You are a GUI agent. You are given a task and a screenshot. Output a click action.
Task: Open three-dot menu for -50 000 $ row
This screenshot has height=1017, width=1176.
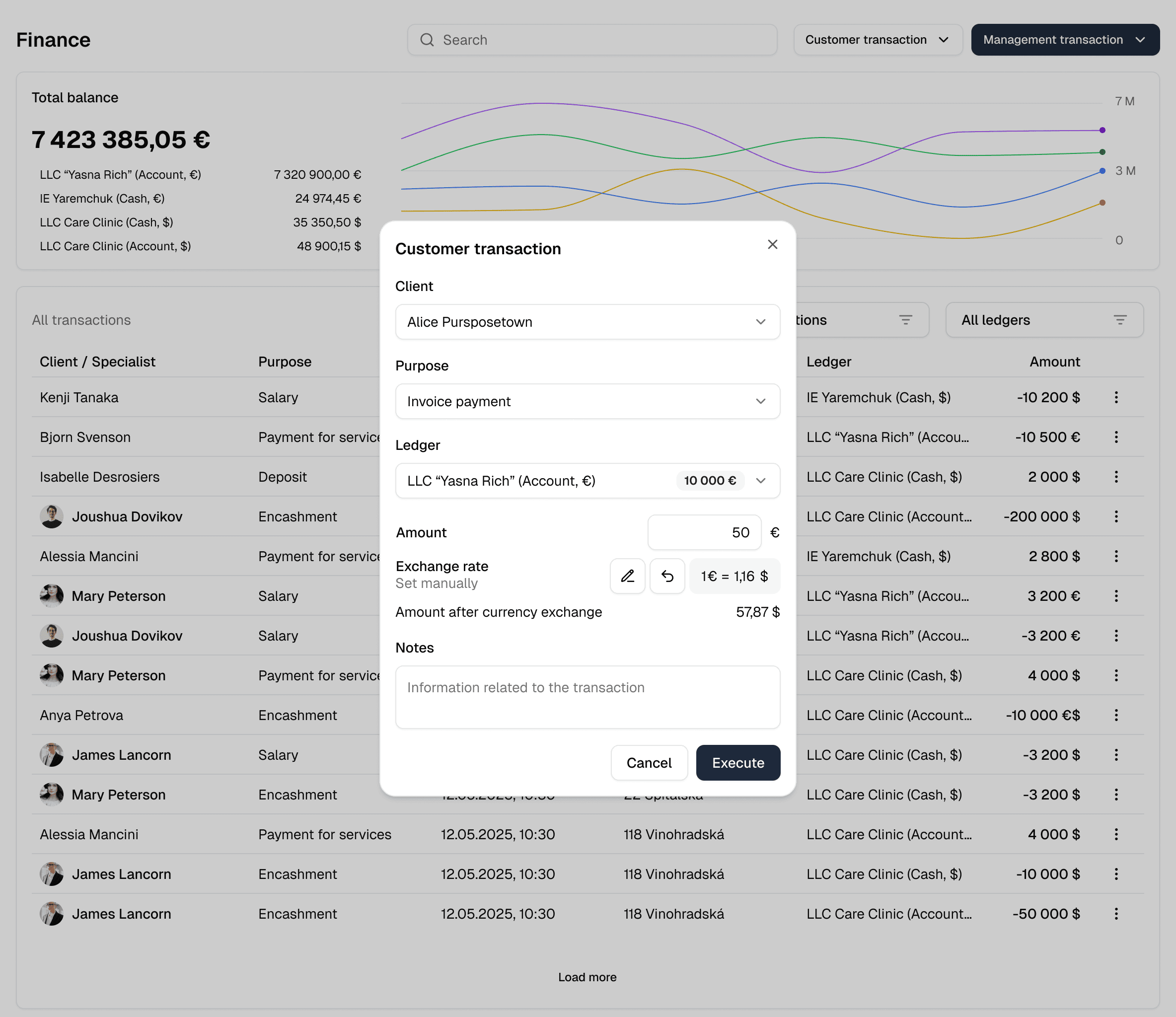point(1116,914)
